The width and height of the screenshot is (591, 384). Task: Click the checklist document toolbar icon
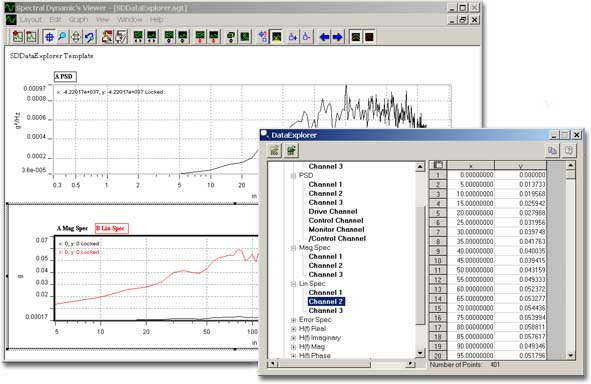[x=121, y=37]
